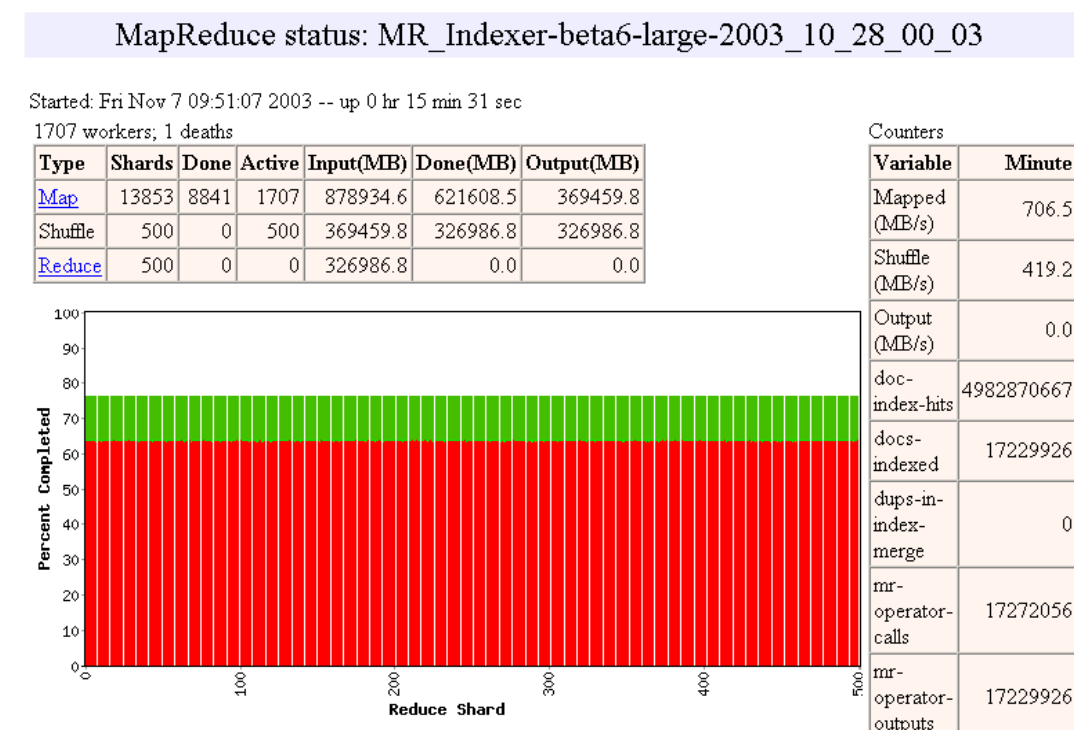
Task: Click the dups-in-index-merge counter label
Action: coord(908,525)
